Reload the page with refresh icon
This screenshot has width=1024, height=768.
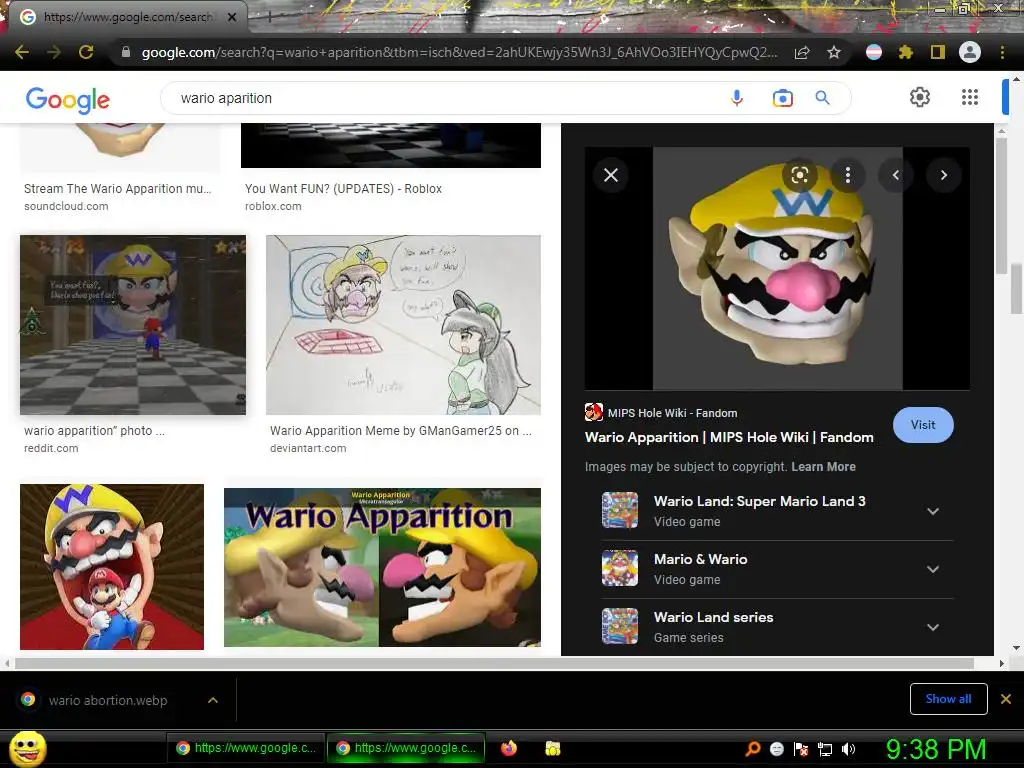point(86,52)
